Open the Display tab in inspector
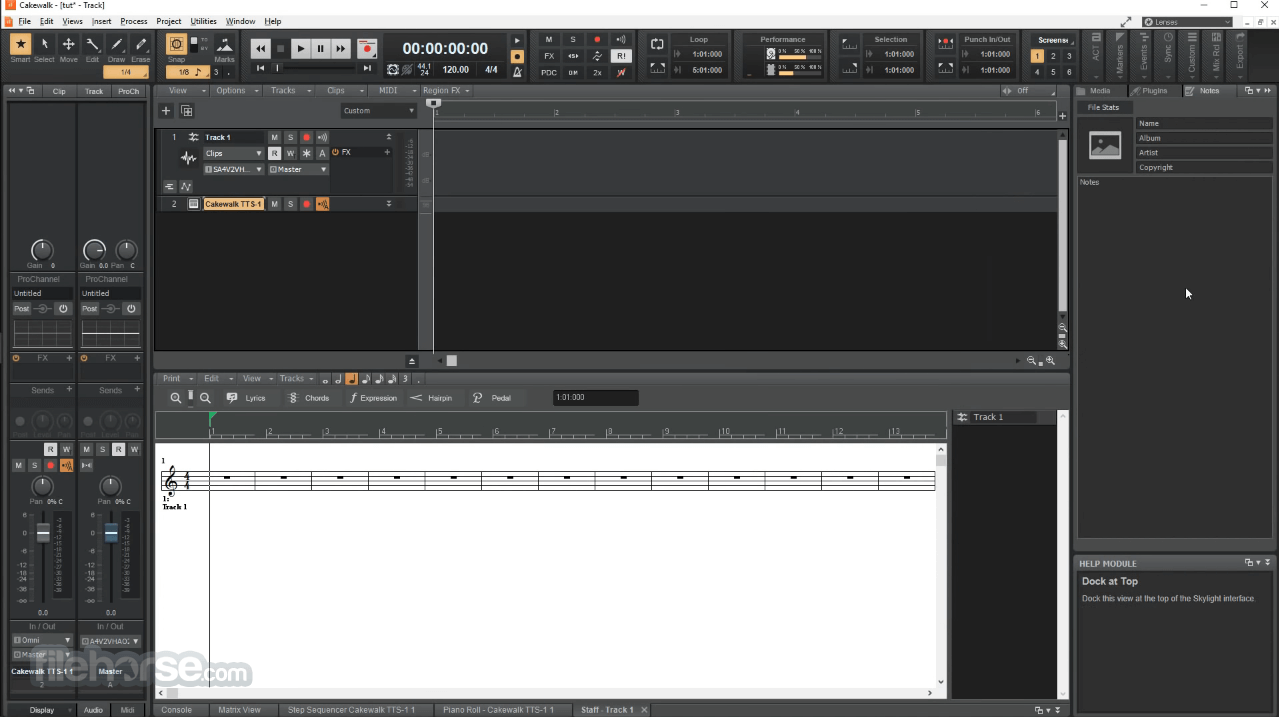The width and height of the screenshot is (1279, 717). 42,710
